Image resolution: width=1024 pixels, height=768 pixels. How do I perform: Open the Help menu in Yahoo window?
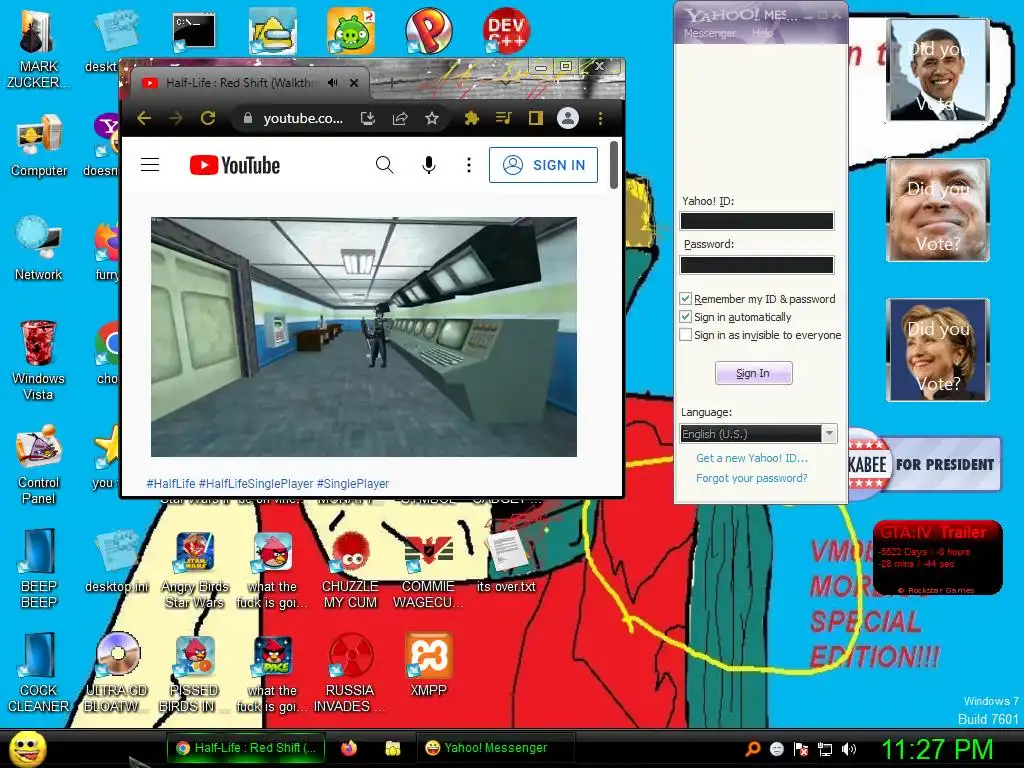(762, 33)
